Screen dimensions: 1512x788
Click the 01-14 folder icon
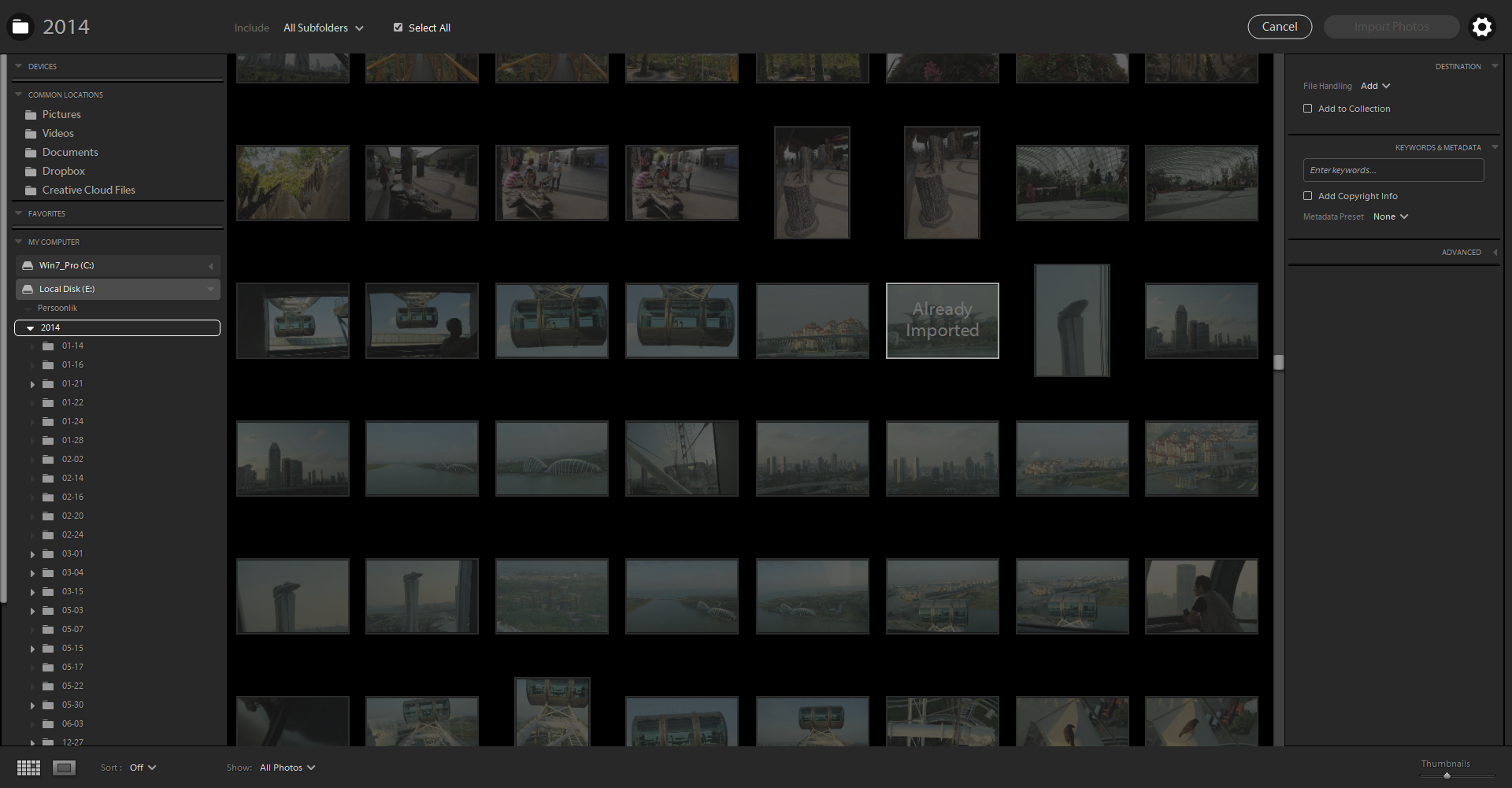[48, 346]
